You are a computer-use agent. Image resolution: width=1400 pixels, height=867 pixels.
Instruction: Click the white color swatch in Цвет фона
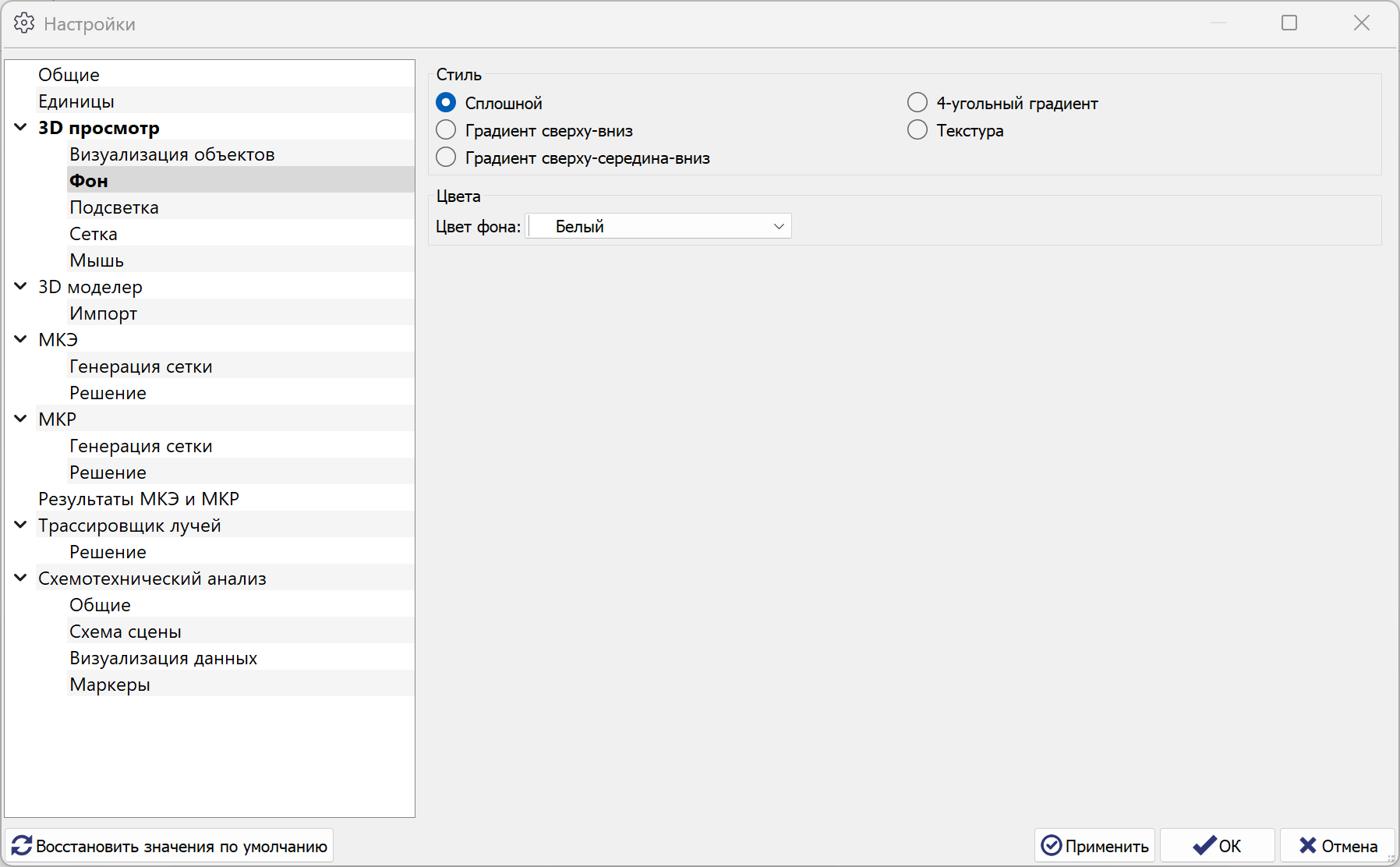pos(539,227)
